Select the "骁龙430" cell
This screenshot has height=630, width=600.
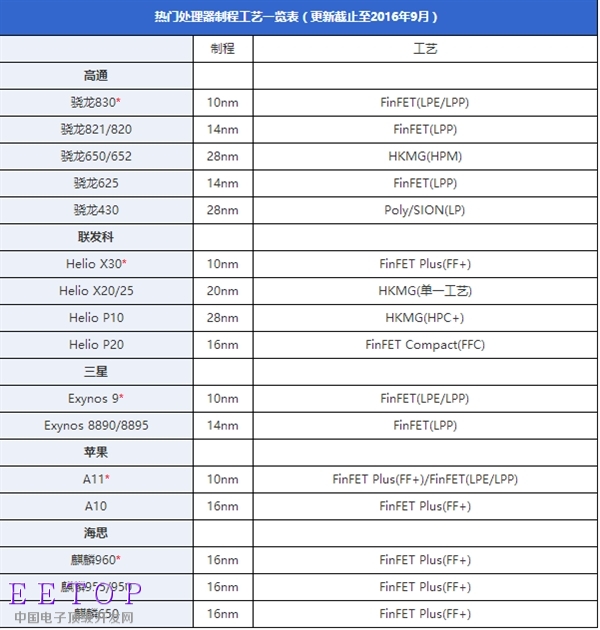(x=96, y=210)
